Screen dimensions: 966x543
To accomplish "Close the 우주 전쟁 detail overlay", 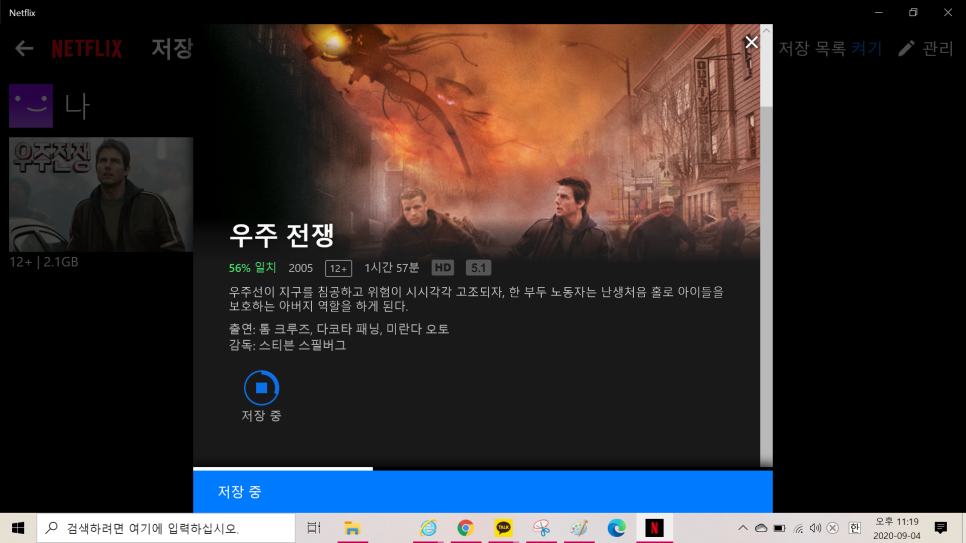I will (x=751, y=42).
